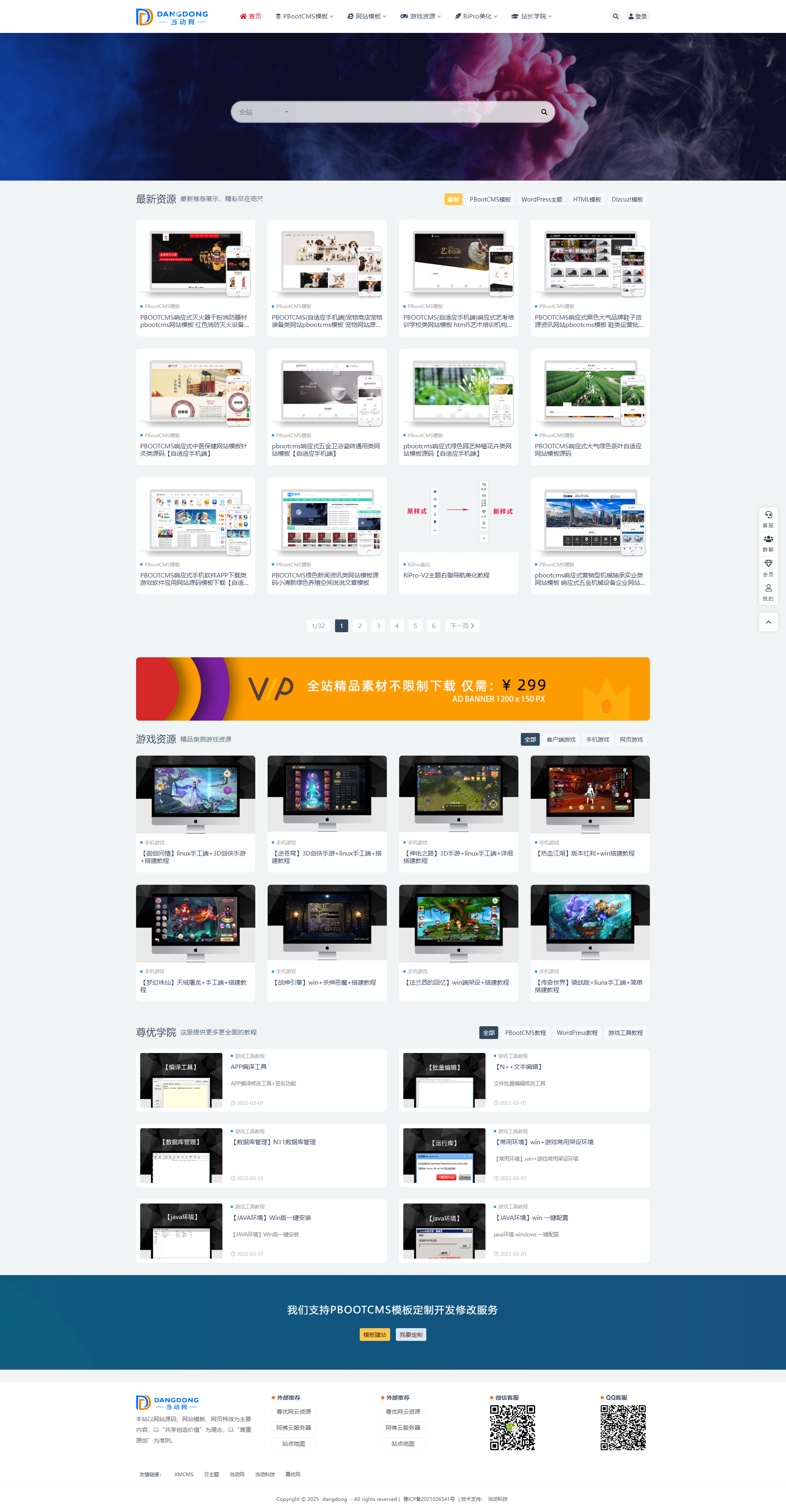Image resolution: width=786 pixels, height=1512 pixels.
Task: Expand the PBootCMS模板 navigation menu
Action: [305, 16]
